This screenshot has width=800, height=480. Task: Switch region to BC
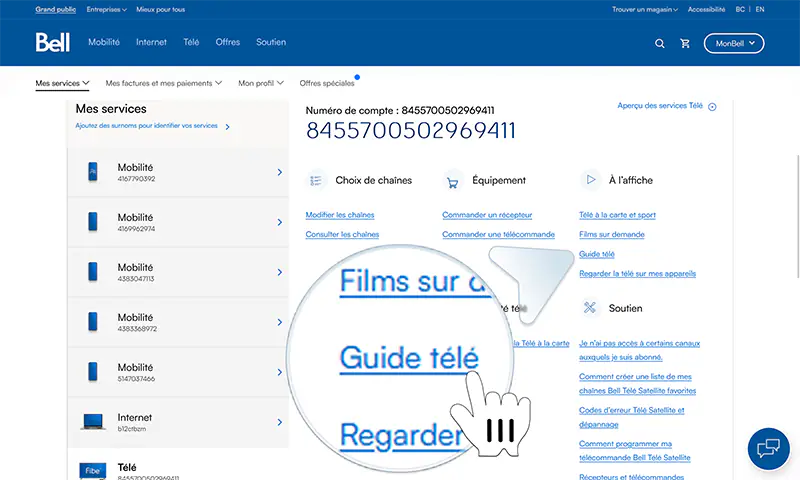(740, 9)
